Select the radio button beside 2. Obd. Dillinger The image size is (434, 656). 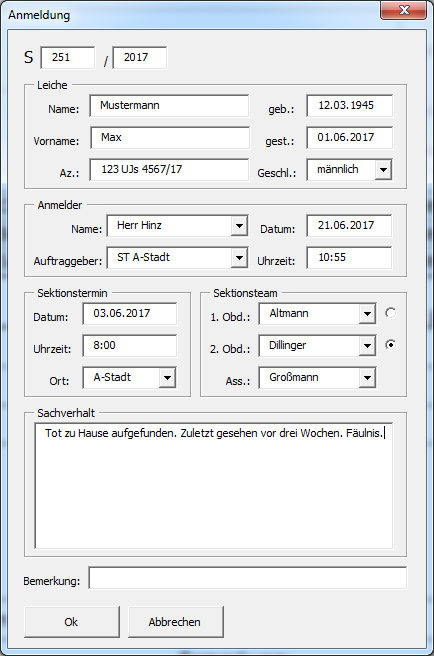click(390, 345)
